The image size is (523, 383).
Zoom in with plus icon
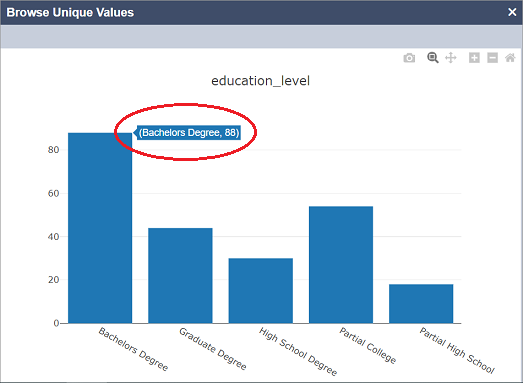[x=474, y=58]
